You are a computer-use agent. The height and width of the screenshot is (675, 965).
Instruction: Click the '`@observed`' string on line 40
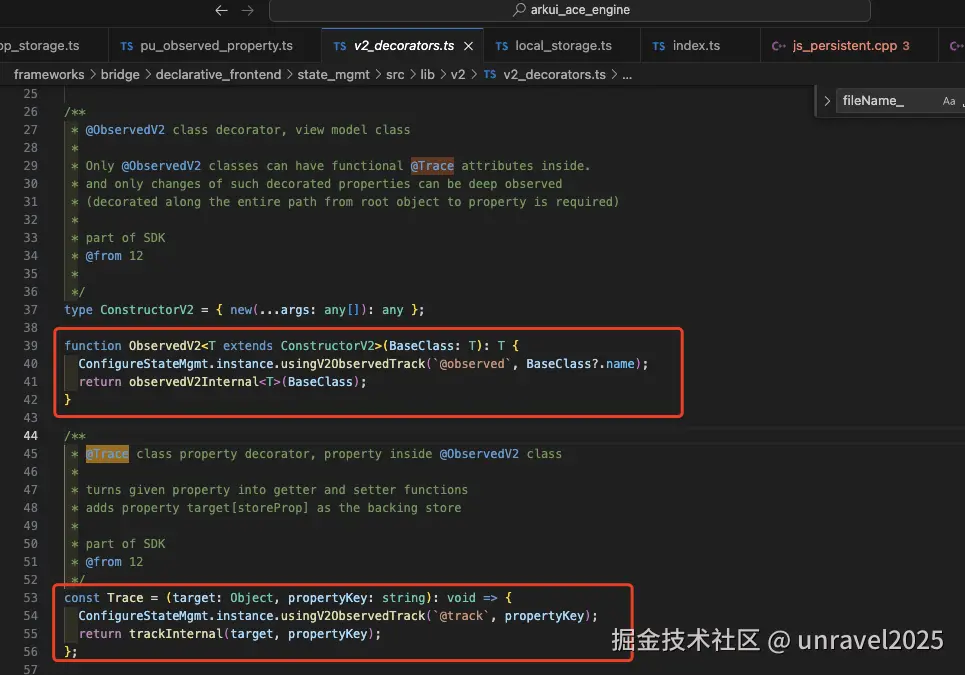472,364
